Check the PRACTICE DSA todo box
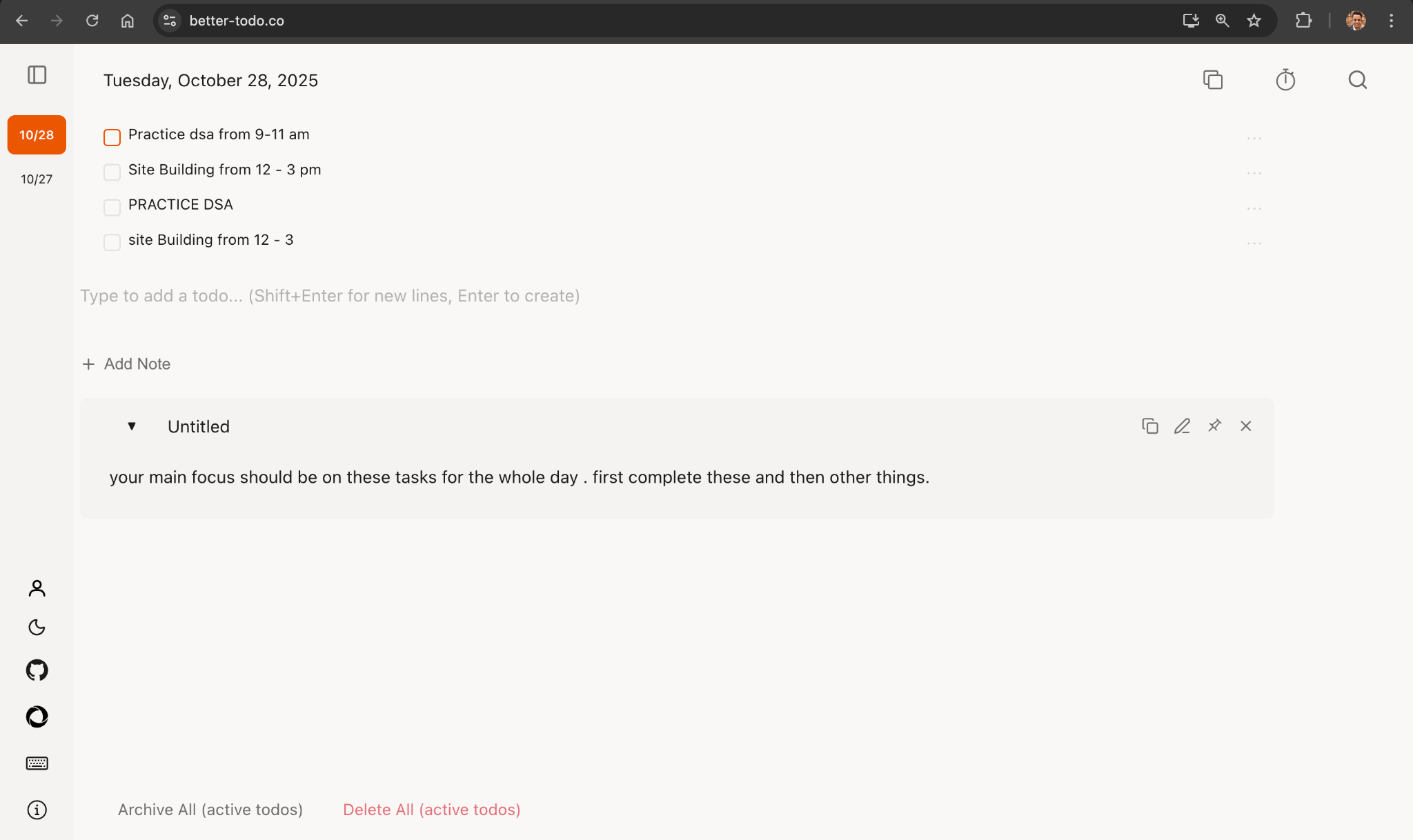 coord(112,207)
